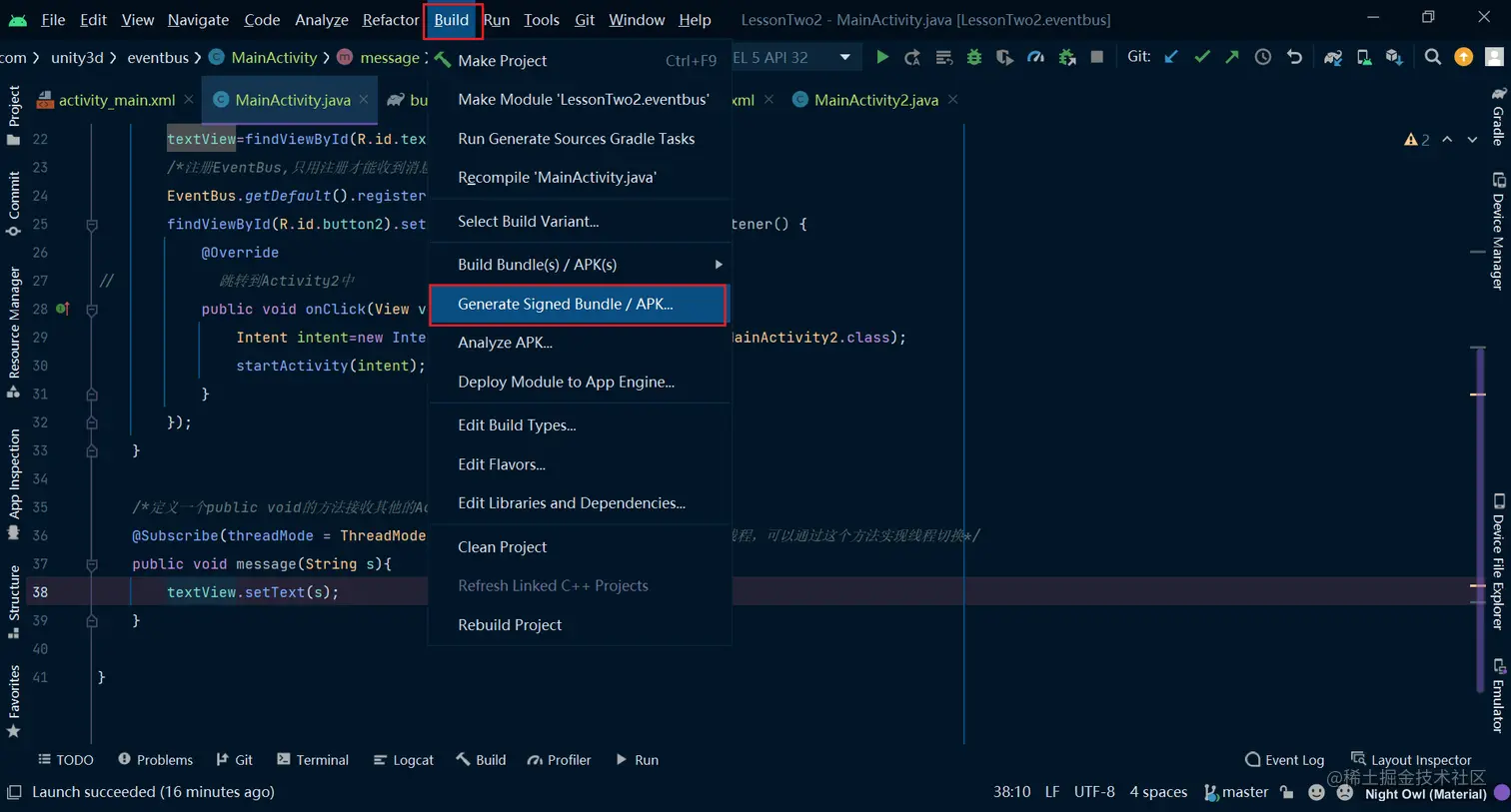1511x812 pixels.
Task: Click Apply Code Changes icon
Action: (x=943, y=57)
